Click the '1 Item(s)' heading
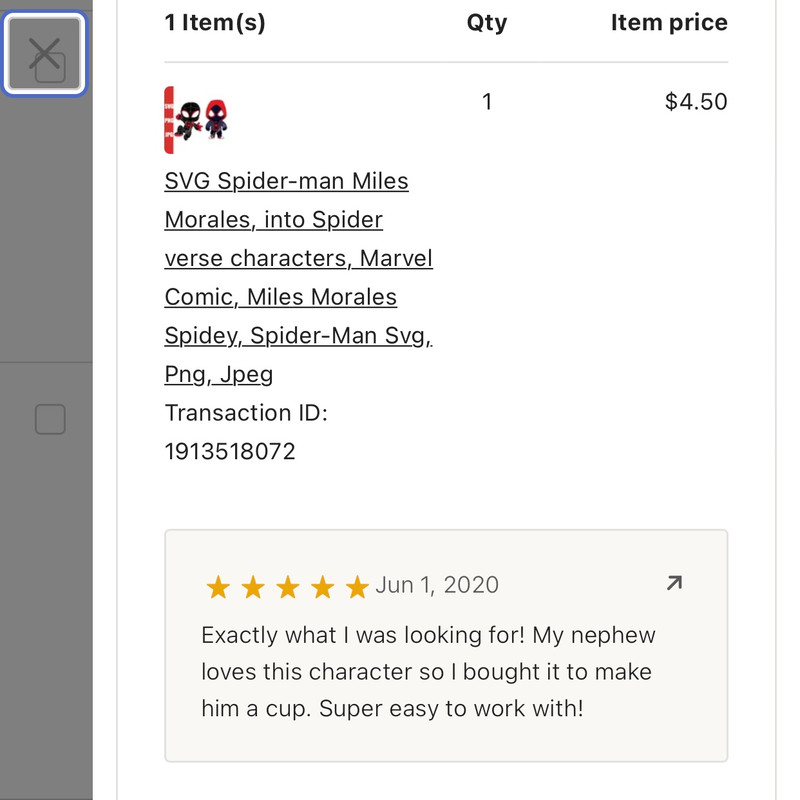Screen dimensions: 800x800 pos(215,23)
